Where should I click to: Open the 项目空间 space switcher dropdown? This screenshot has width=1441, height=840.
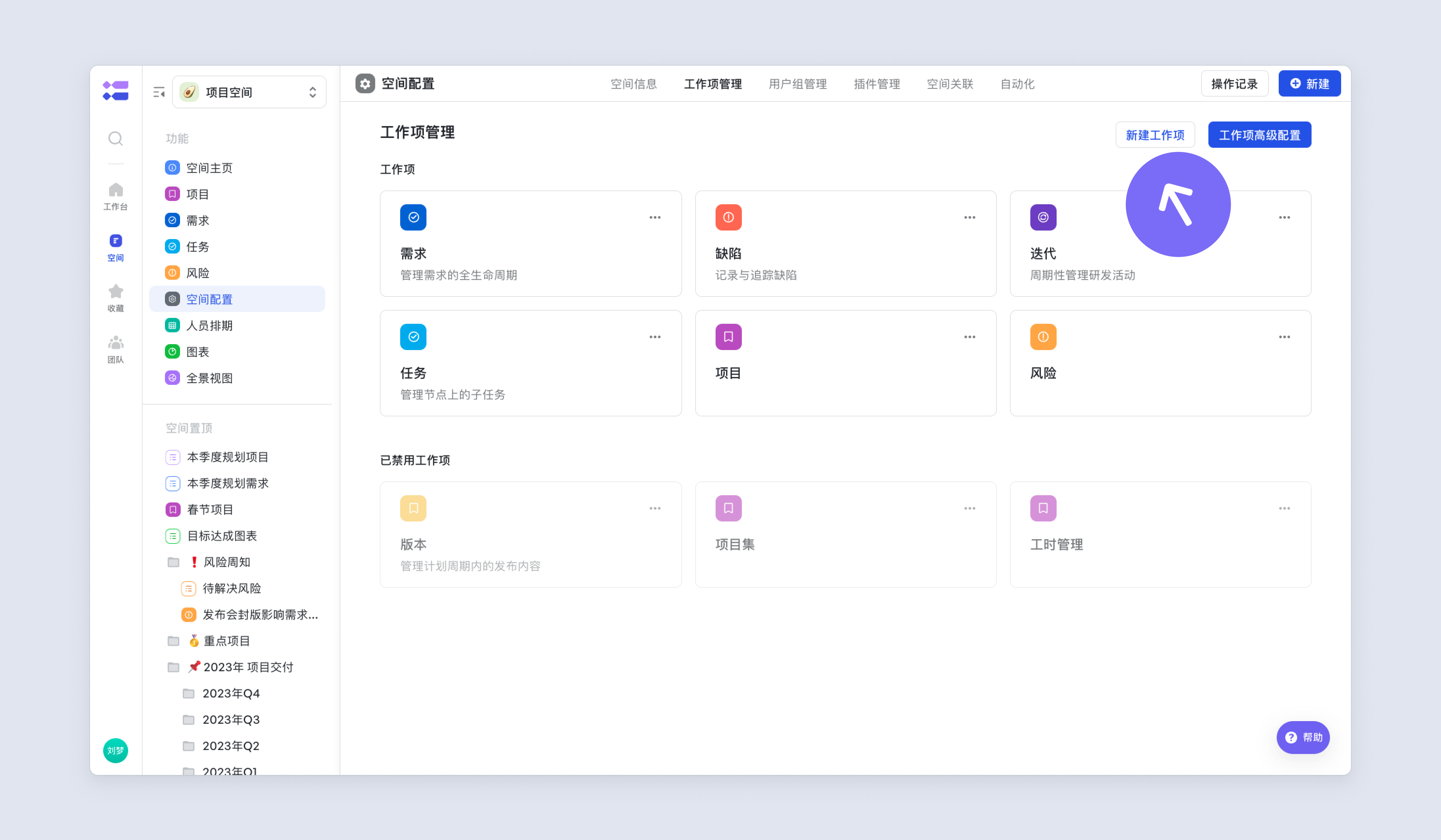tap(249, 92)
